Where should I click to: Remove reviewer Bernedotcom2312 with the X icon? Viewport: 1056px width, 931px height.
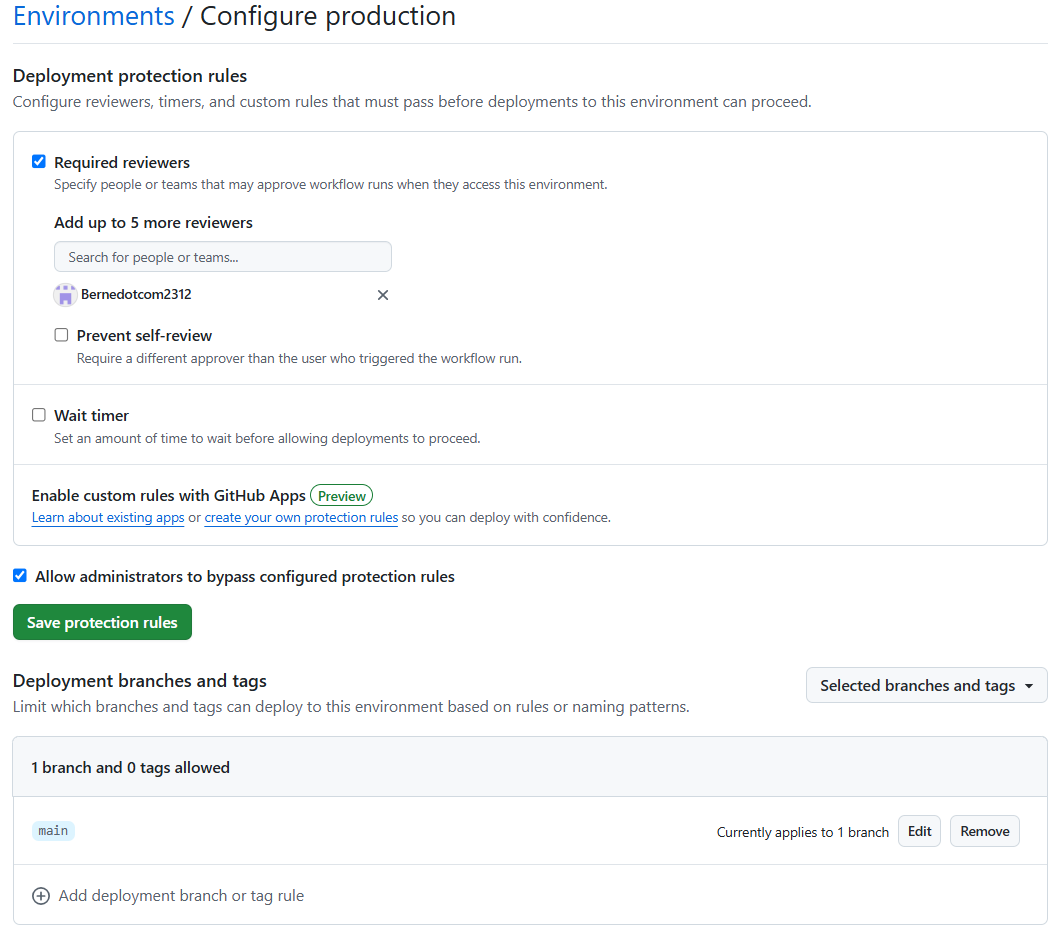[383, 295]
